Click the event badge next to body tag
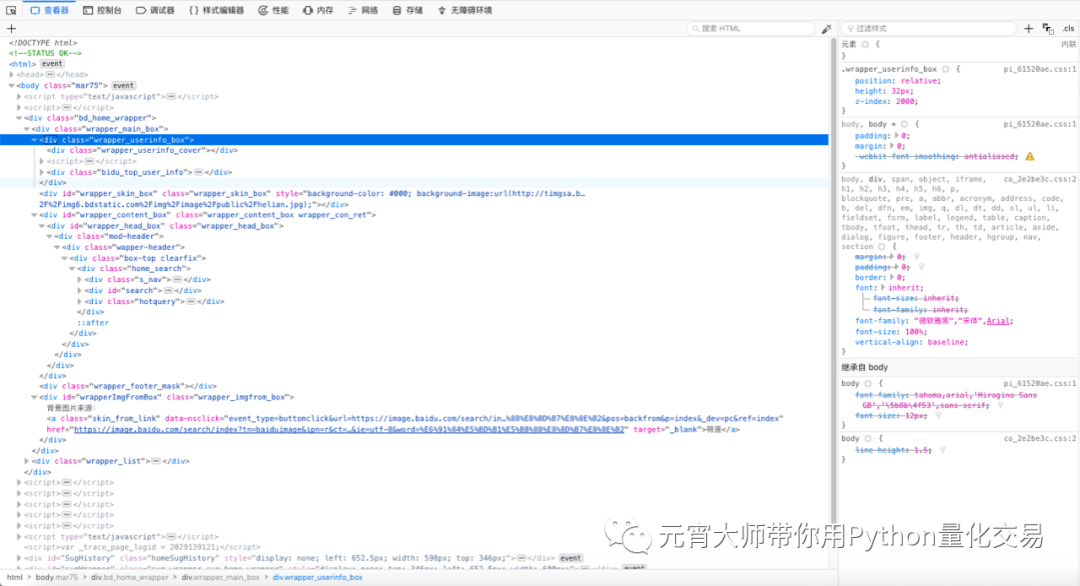This screenshot has width=1080, height=586. coord(124,85)
